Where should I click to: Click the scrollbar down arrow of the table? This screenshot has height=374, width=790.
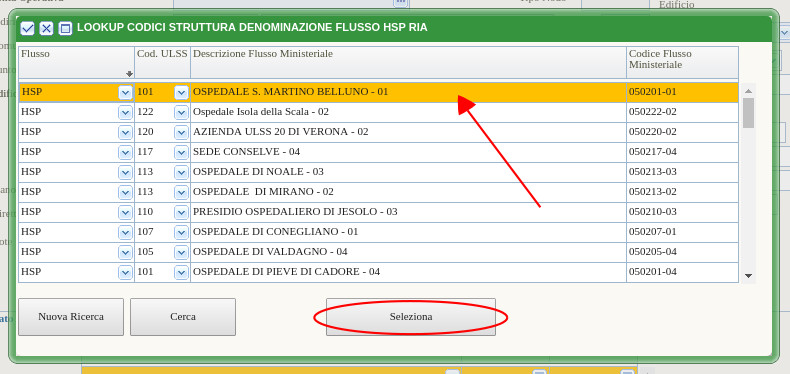click(x=748, y=276)
